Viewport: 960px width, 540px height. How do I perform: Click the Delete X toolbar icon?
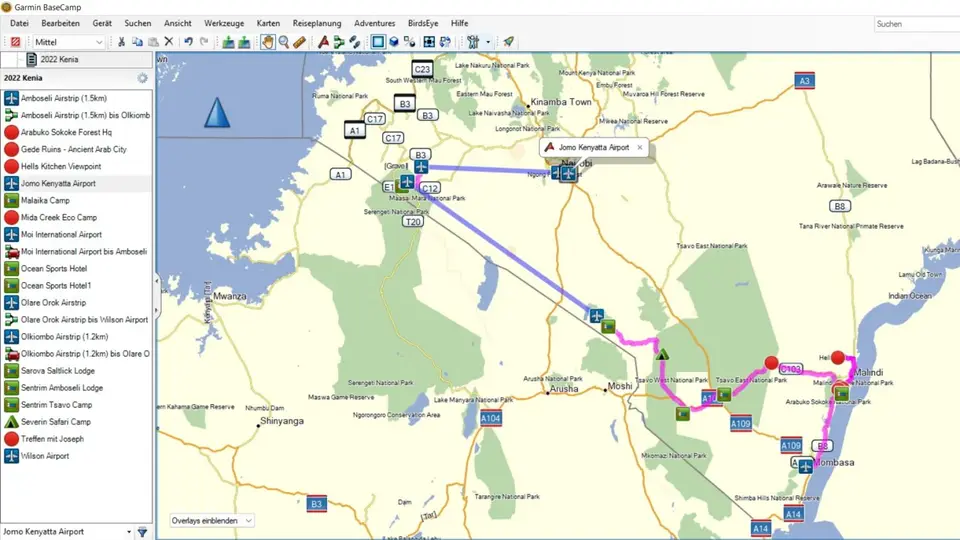pos(169,42)
